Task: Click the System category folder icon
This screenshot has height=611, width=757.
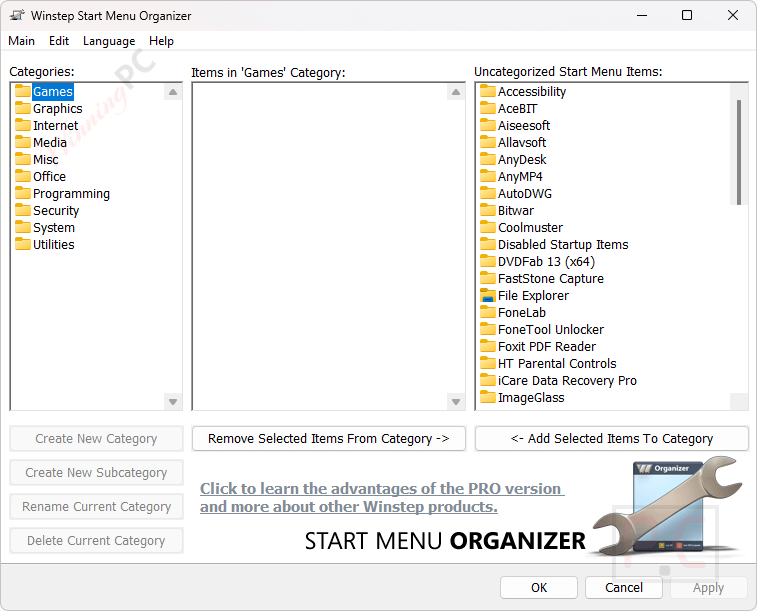Action: pyautogui.click(x=23, y=227)
